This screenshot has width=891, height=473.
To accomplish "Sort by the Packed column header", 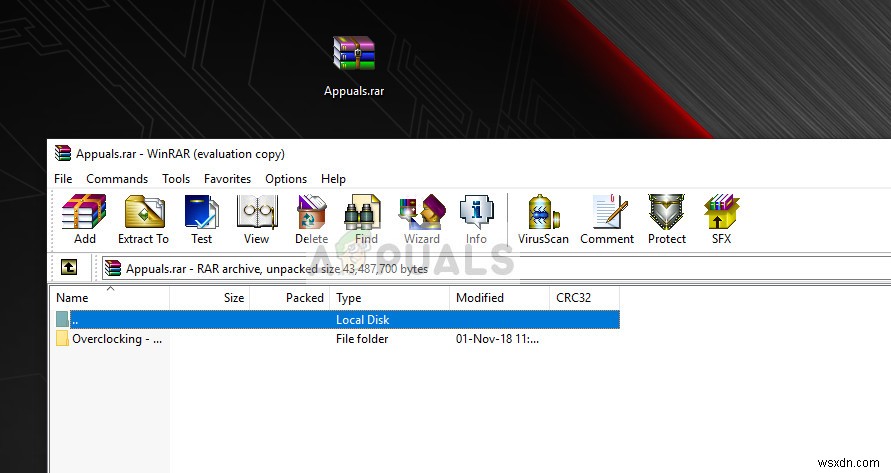I will pos(290,297).
